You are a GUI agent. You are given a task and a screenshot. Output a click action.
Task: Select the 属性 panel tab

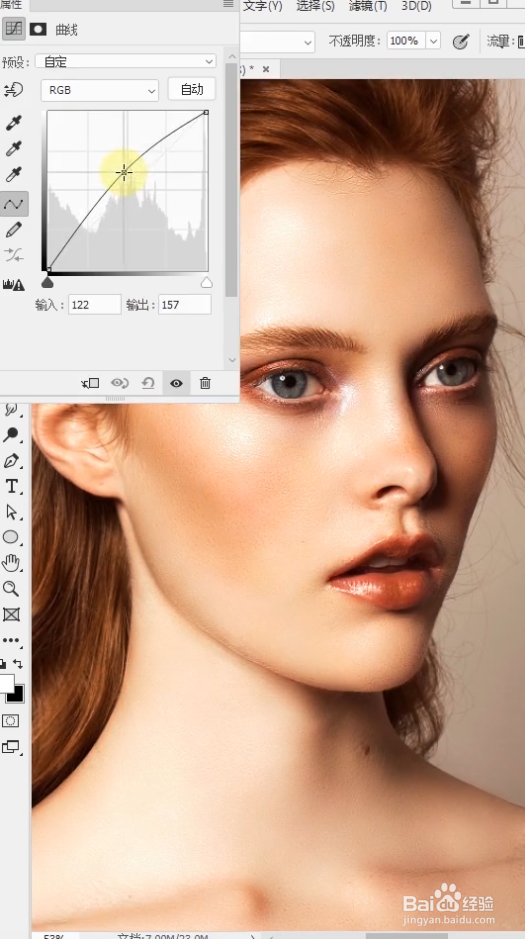(11, 5)
